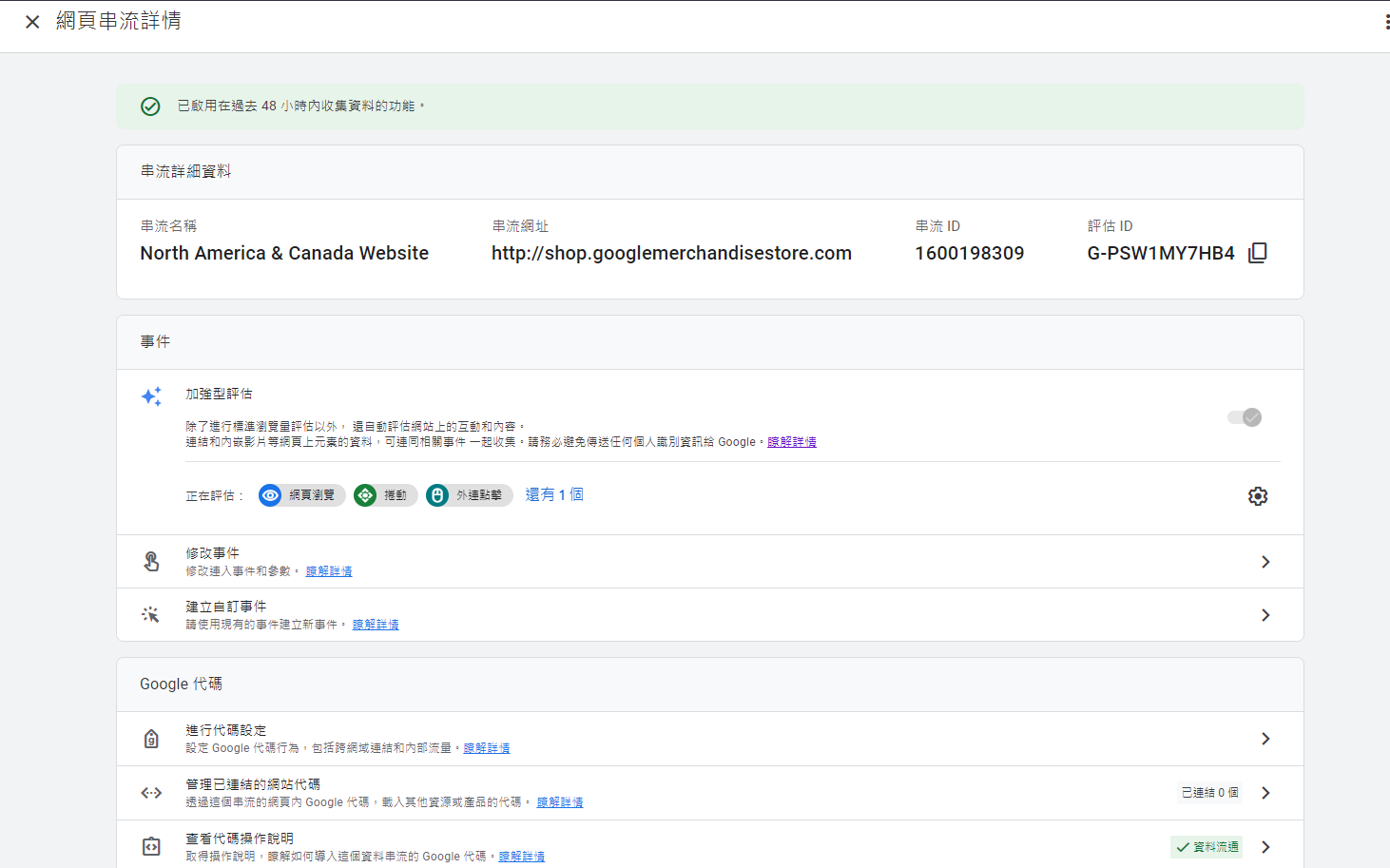Click the data flowing status badge
The height and width of the screenshot is (868, 1390).
click(x=1207, y=847)
